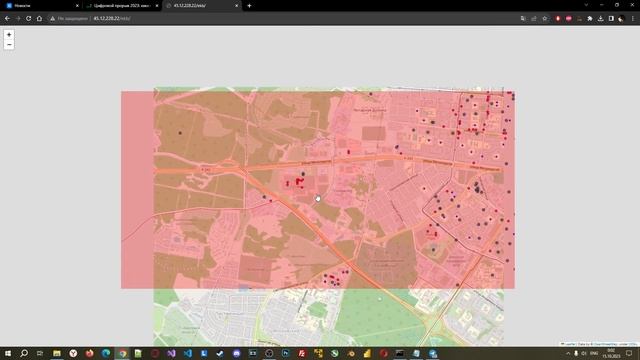
Task: Open Windows notification center
Action: [x=629, y=353]
